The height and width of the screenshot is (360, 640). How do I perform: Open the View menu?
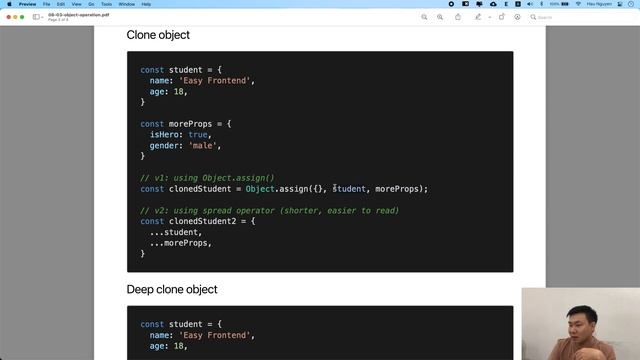[76, 4]
